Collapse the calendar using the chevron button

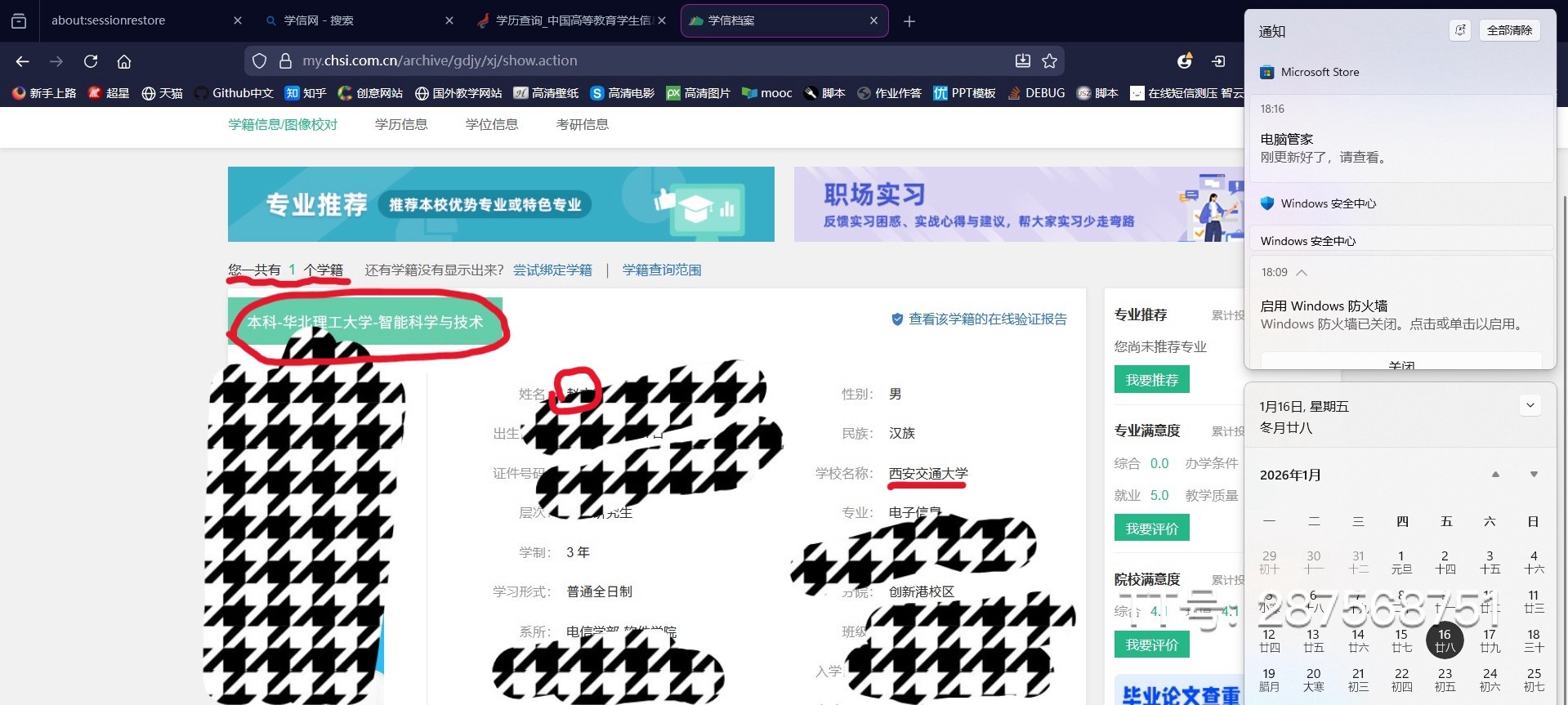(x=1530, y=405)
